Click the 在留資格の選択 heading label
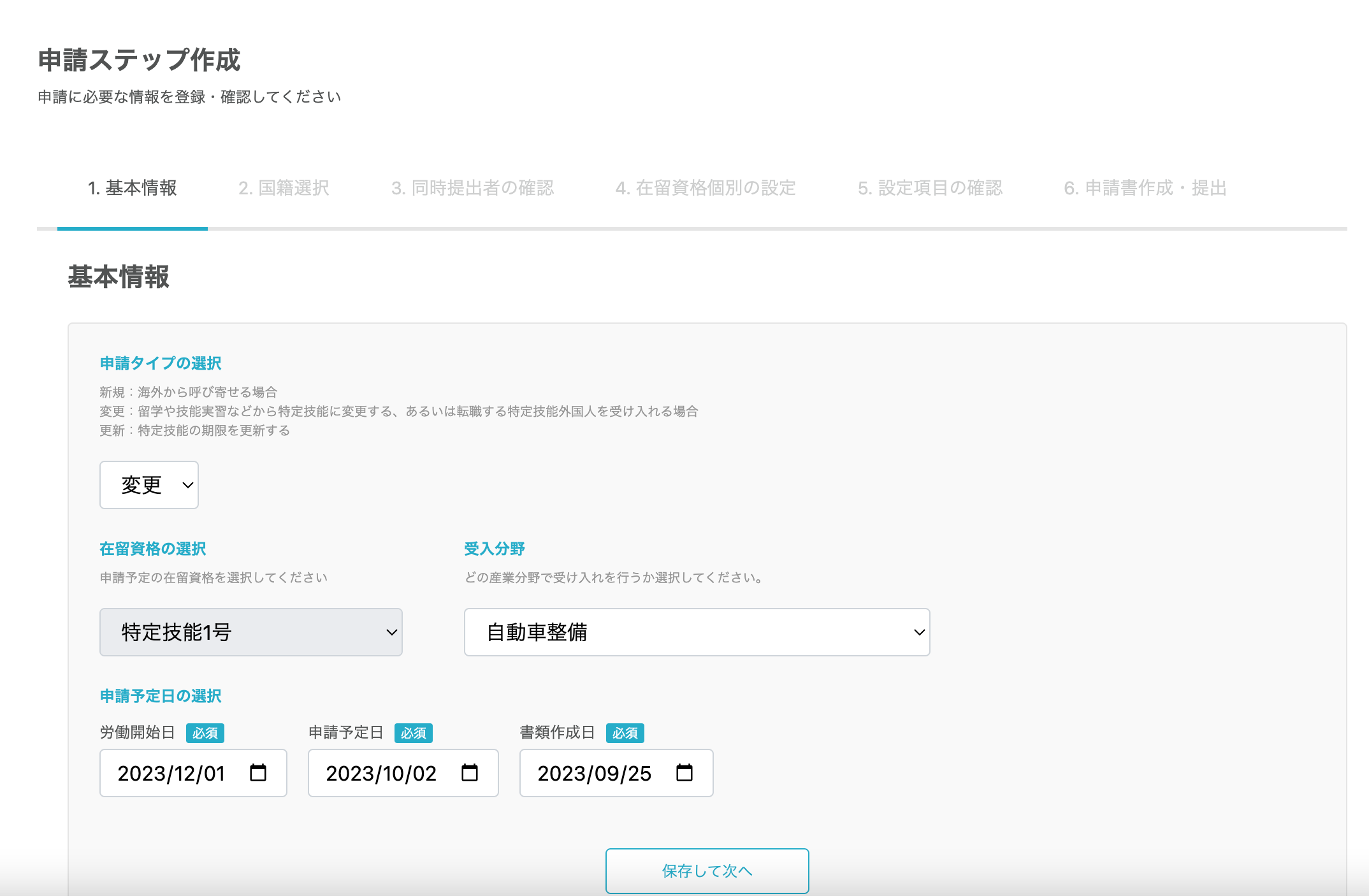 pos(153,549)
